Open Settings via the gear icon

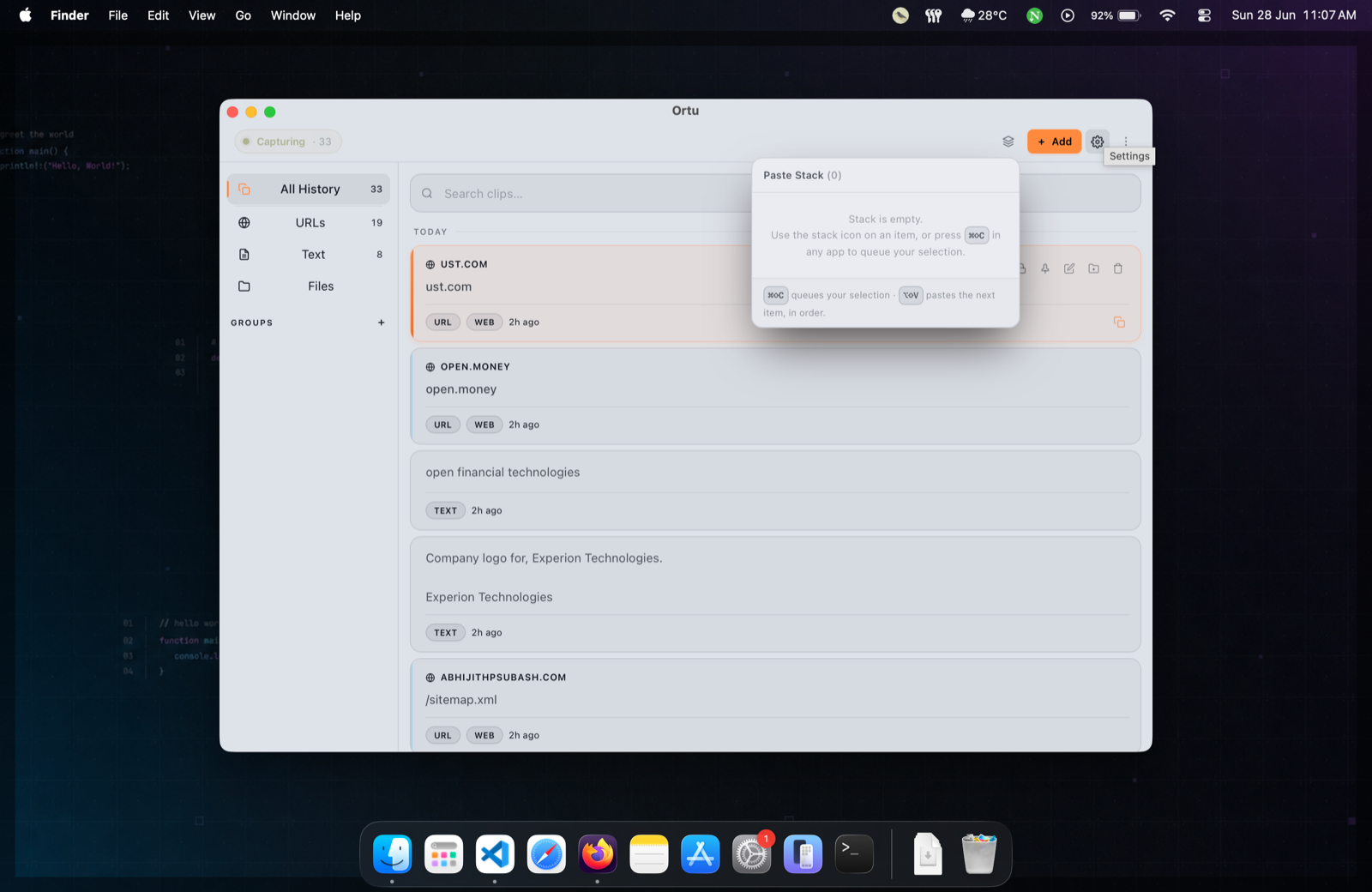[x=1098, y=142]
